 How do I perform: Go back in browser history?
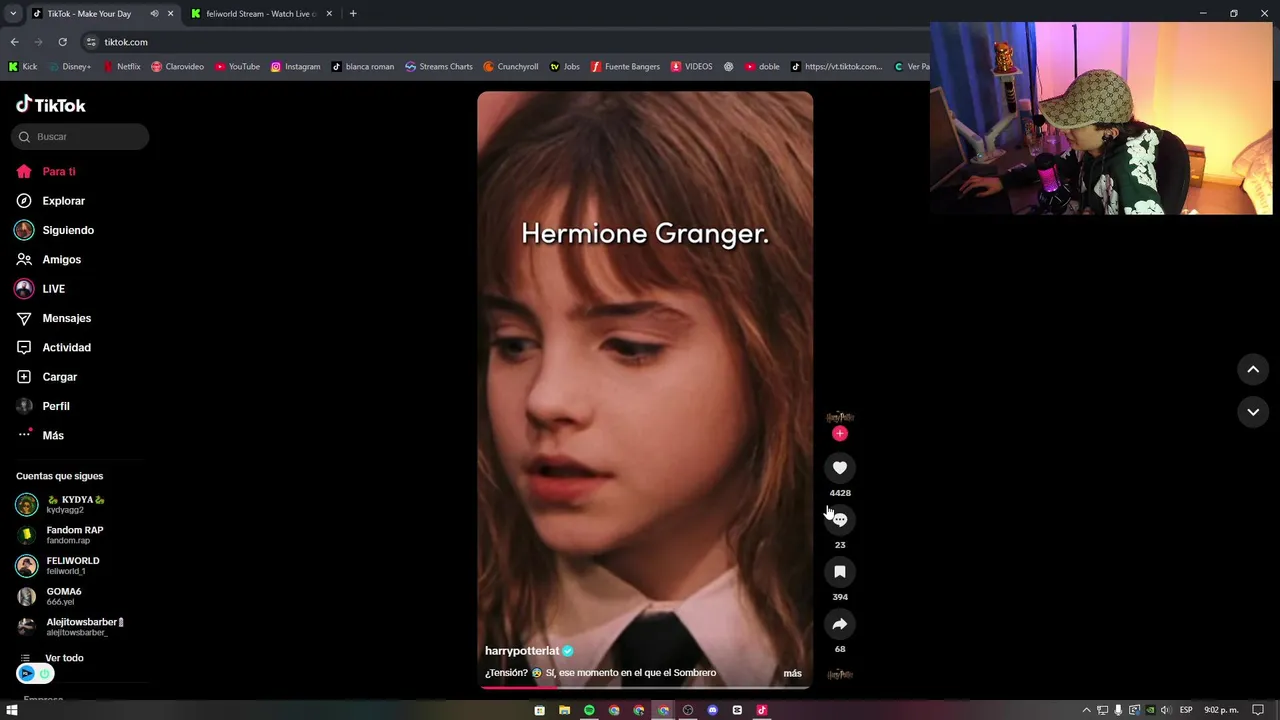[14, 42]
